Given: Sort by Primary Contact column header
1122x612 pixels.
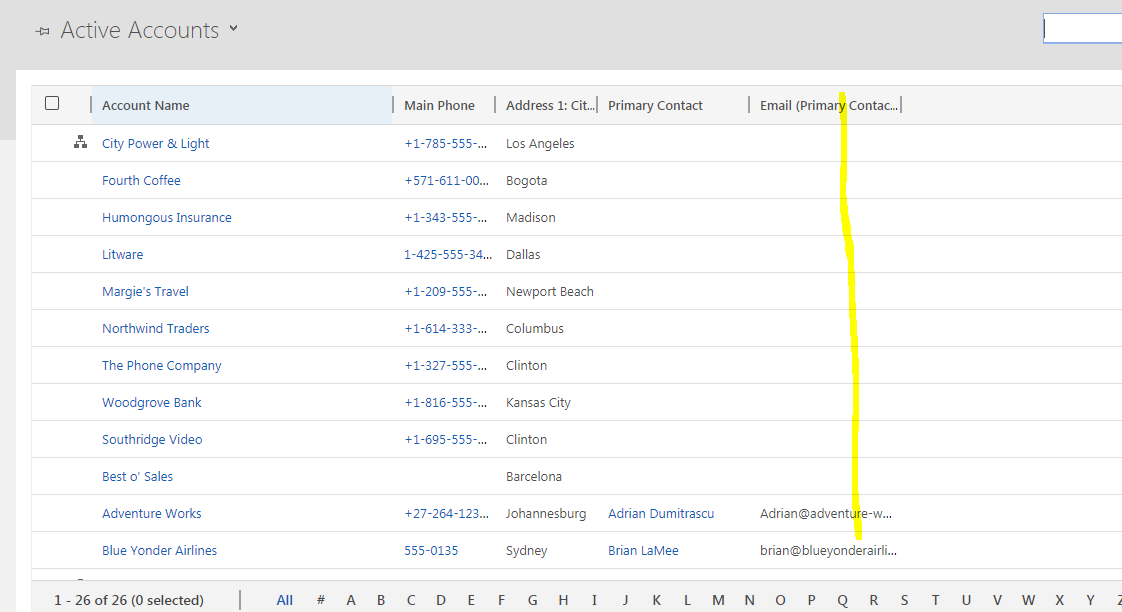Looking at the screenshot, I should [x=655, y=105].
